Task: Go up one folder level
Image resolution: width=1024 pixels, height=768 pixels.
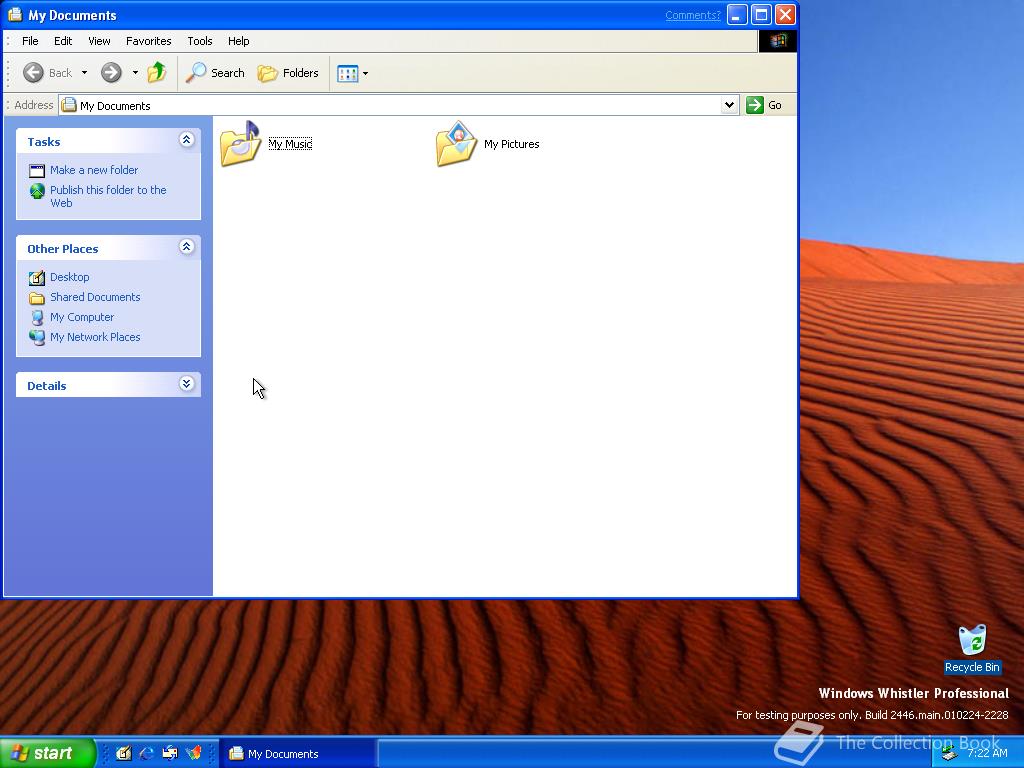Action: [157, 72]
